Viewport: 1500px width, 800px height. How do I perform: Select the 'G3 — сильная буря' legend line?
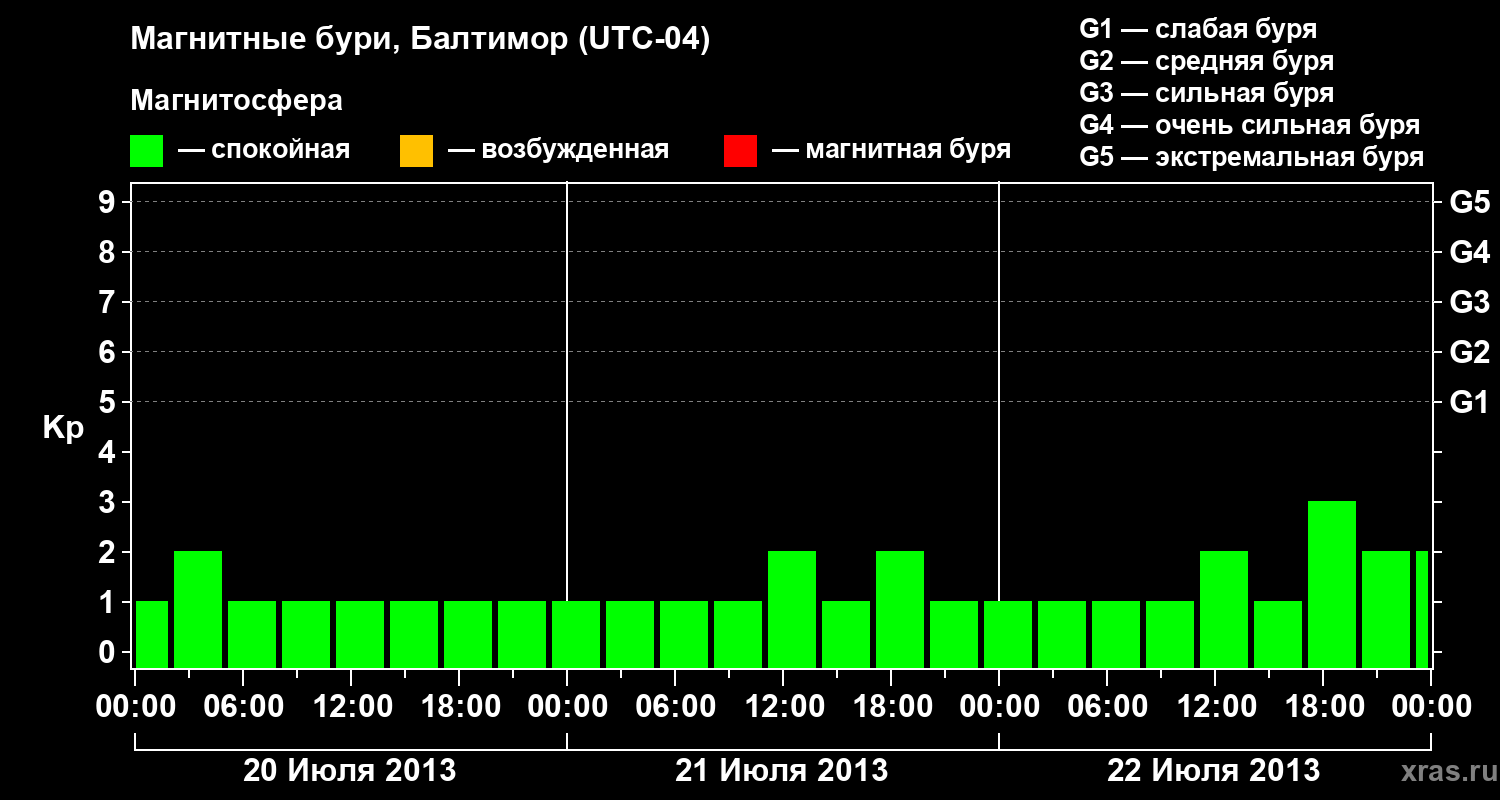click(1207, 93)
